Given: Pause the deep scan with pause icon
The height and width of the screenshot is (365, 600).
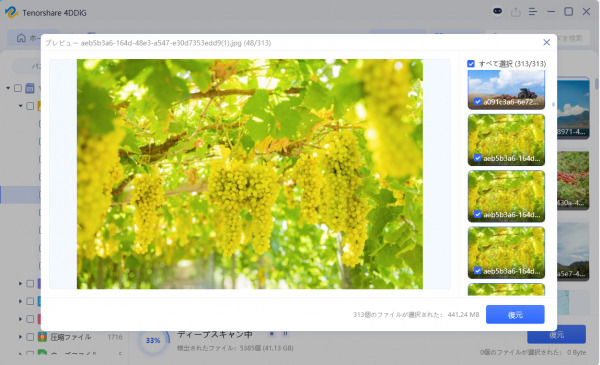Looking at the screenshot, I should pyautogui.click(x=285, y=334).
